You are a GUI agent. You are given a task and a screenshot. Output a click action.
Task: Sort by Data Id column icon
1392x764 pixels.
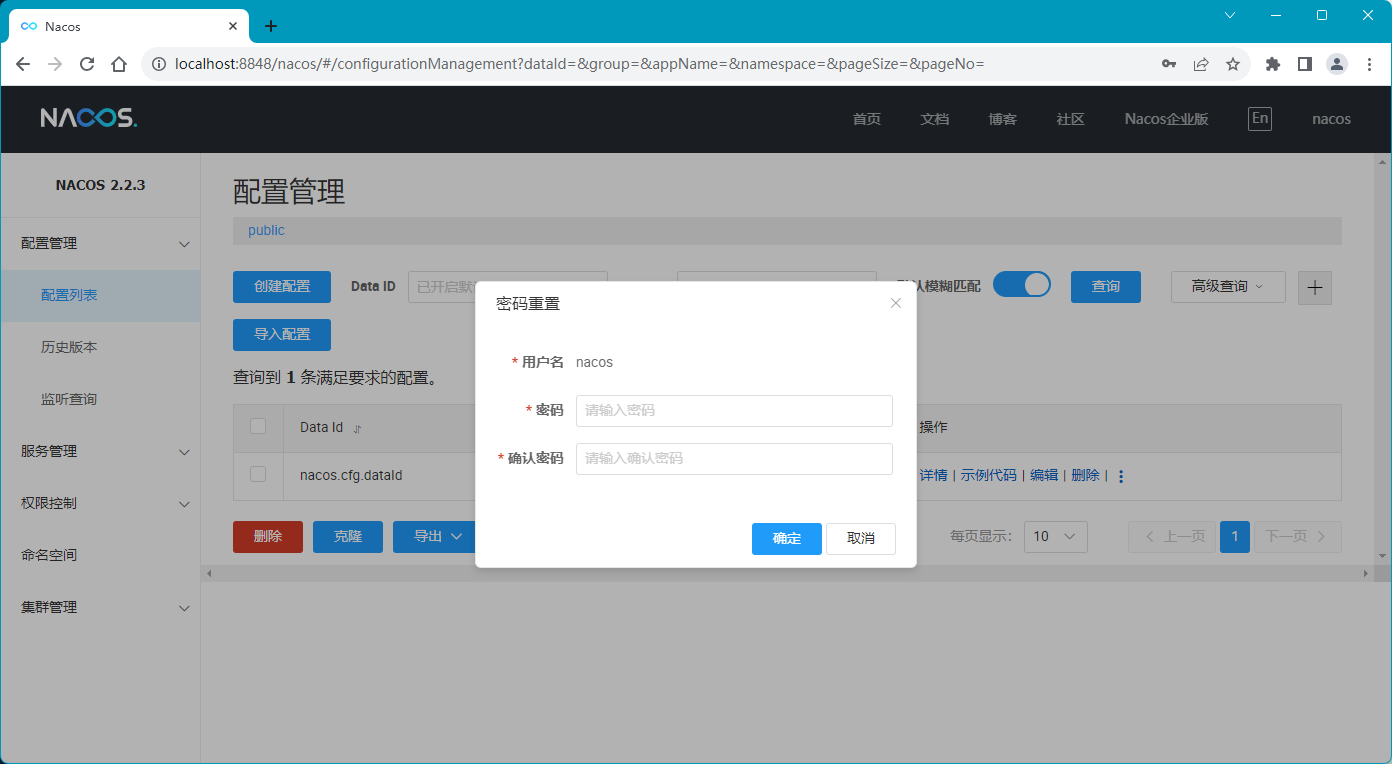[x=357, y=428]
